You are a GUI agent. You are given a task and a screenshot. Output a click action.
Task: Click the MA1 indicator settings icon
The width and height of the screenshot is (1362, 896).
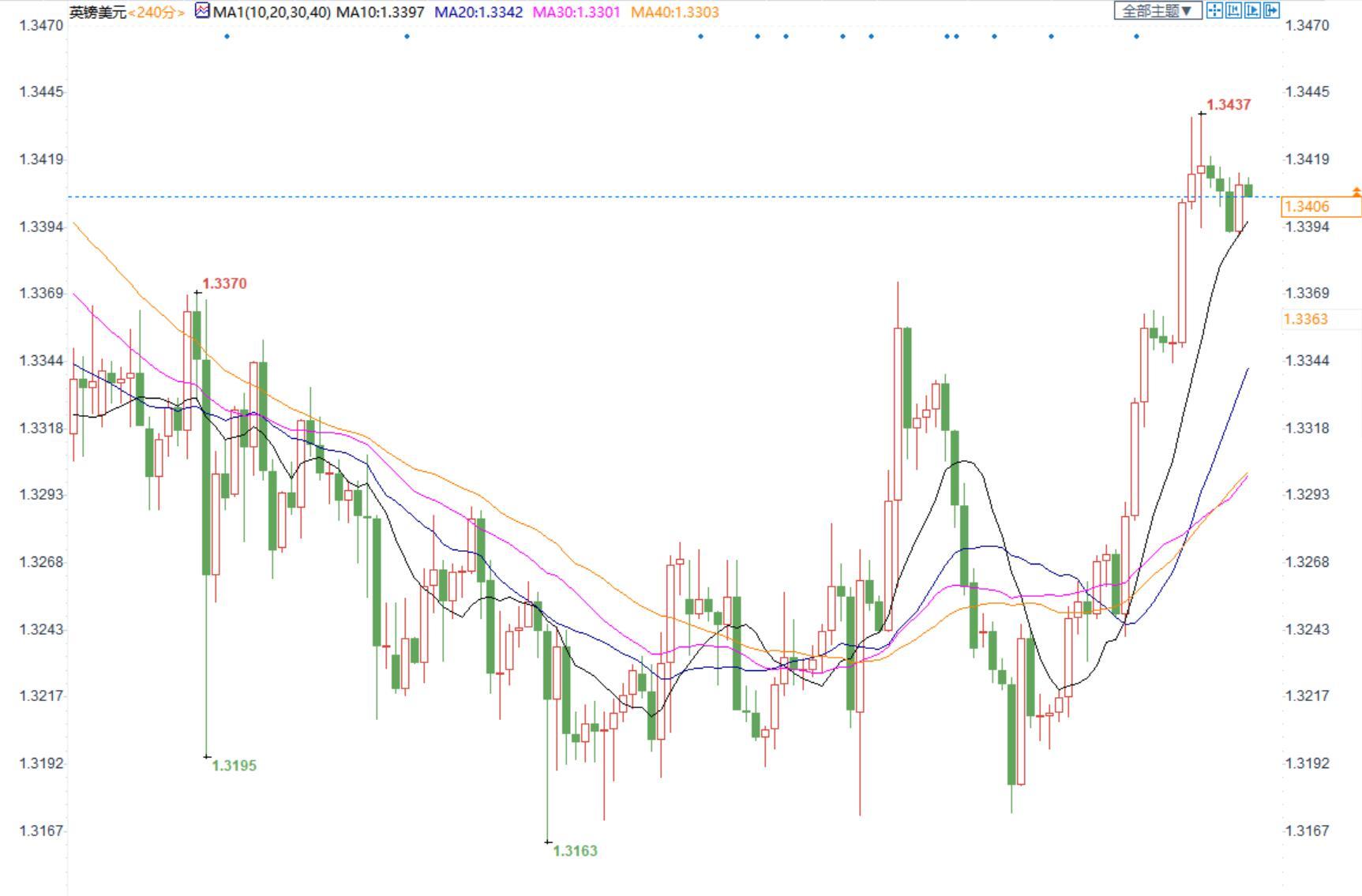click(203, 11)
